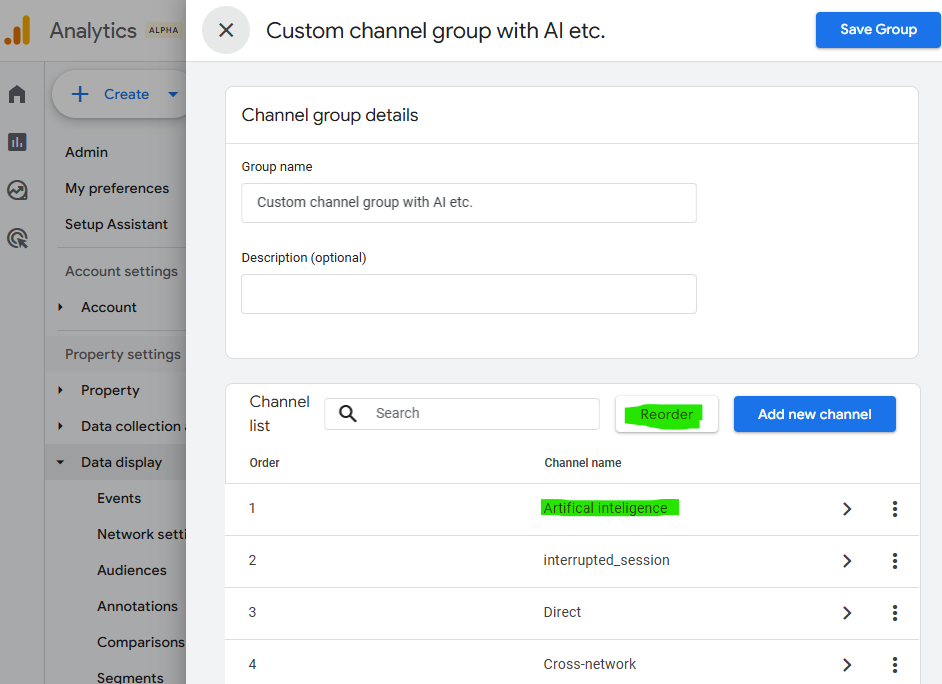Open the Advertising icon in sidebar
This screenshot has width=942, height=684.
tap(17, 238)
